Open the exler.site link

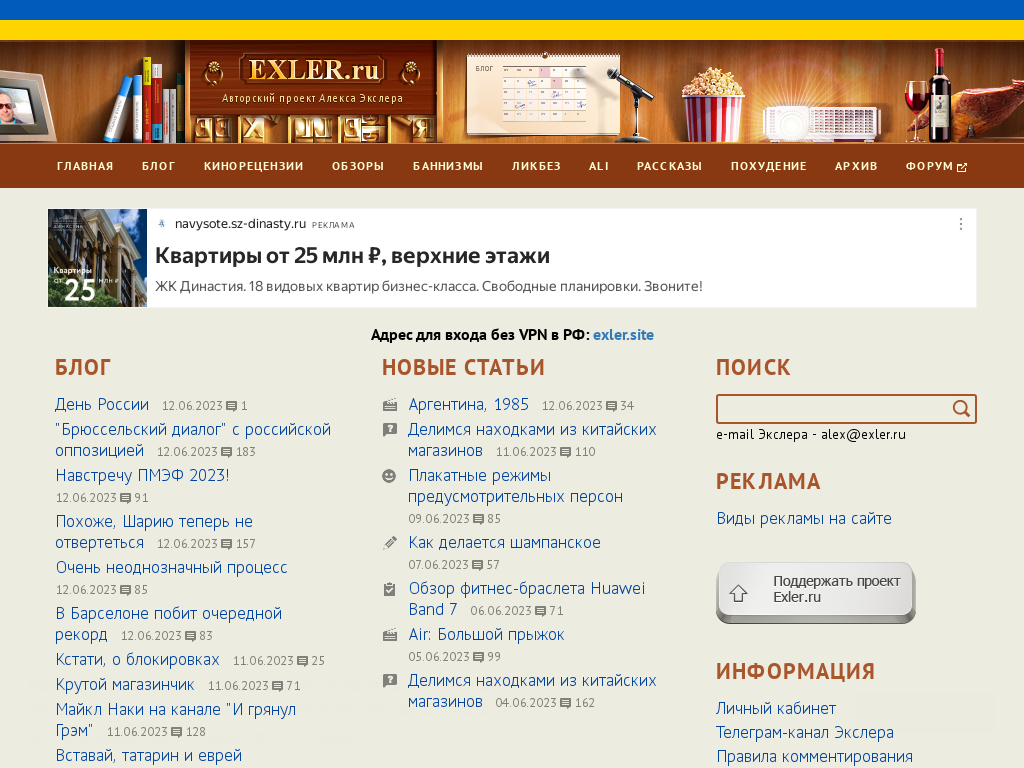coord(623,335)
